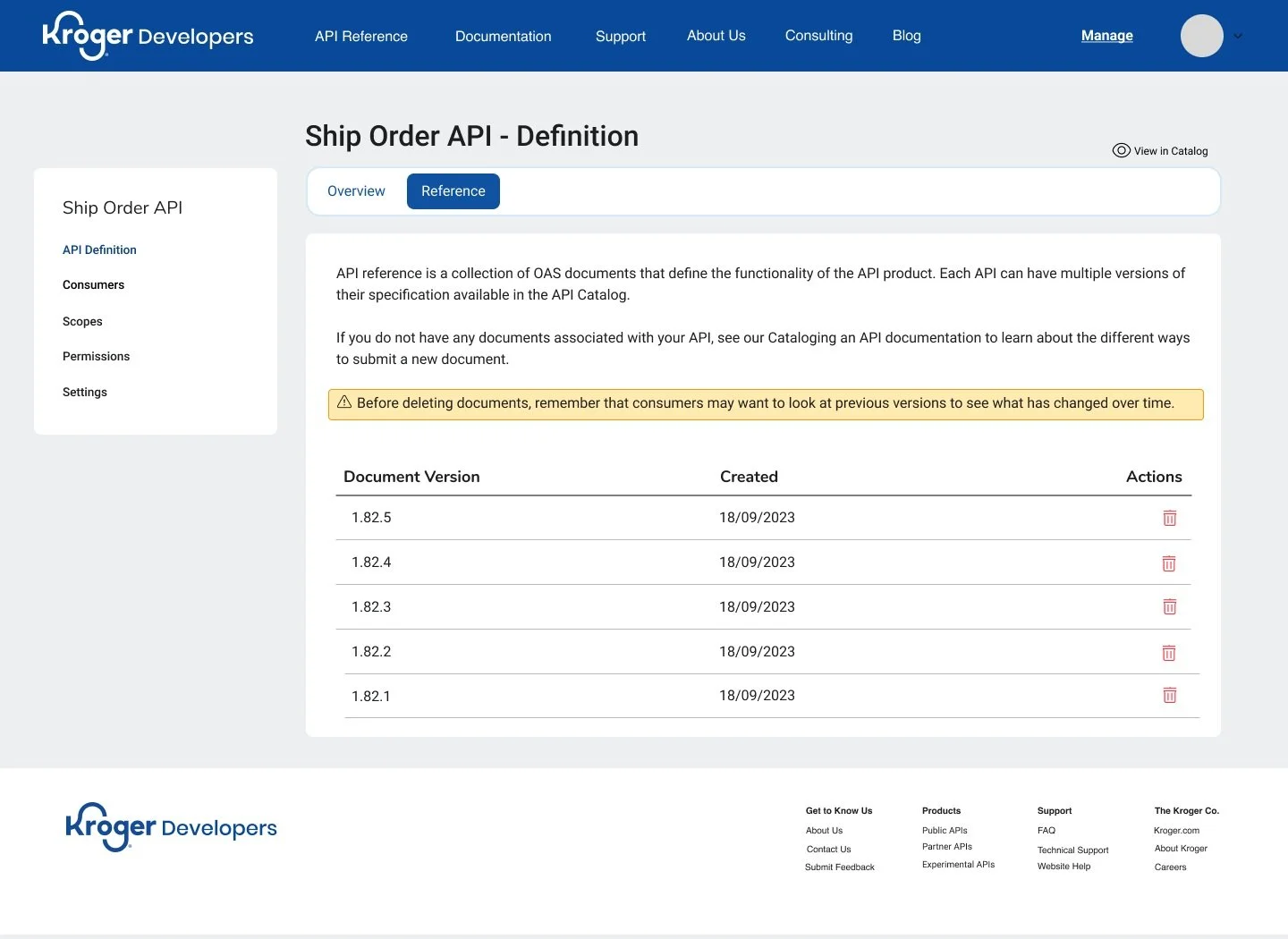Select the Reference tab
1288x939 pixels.
click(453, 190)
